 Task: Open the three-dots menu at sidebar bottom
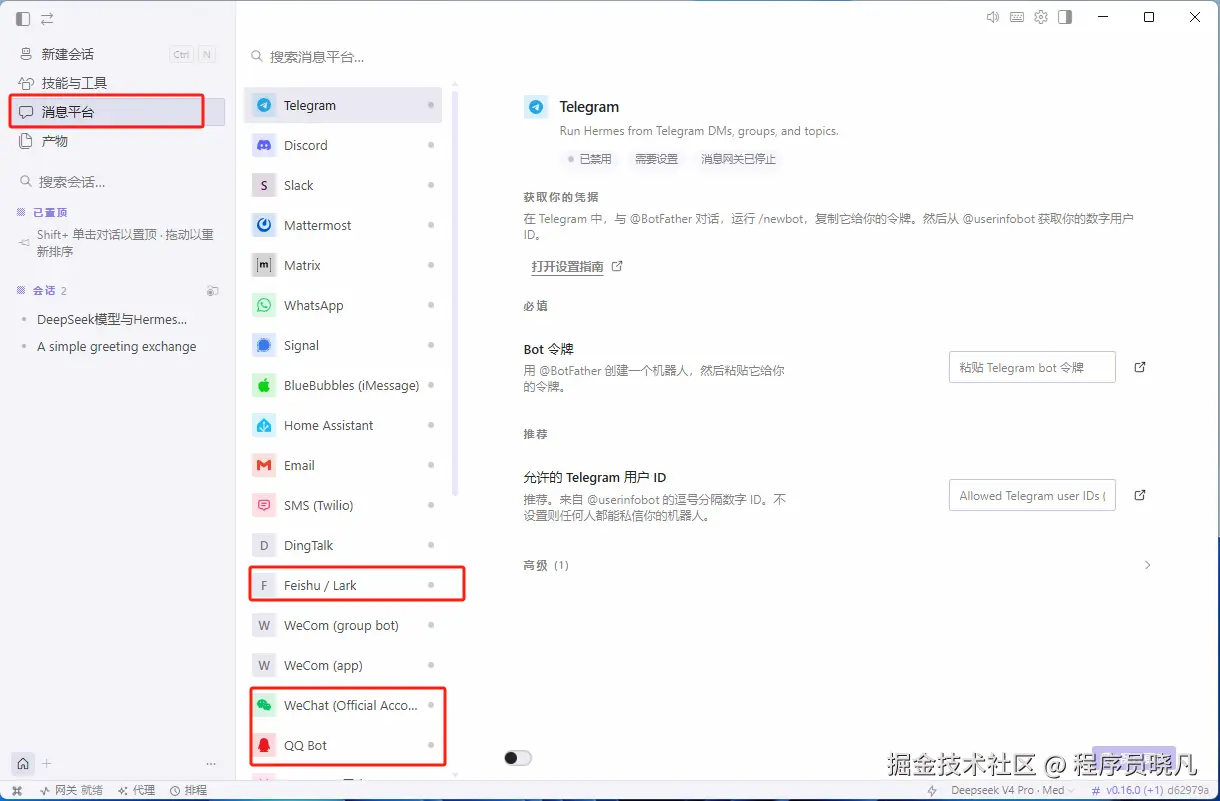click(x=211, y=764)
